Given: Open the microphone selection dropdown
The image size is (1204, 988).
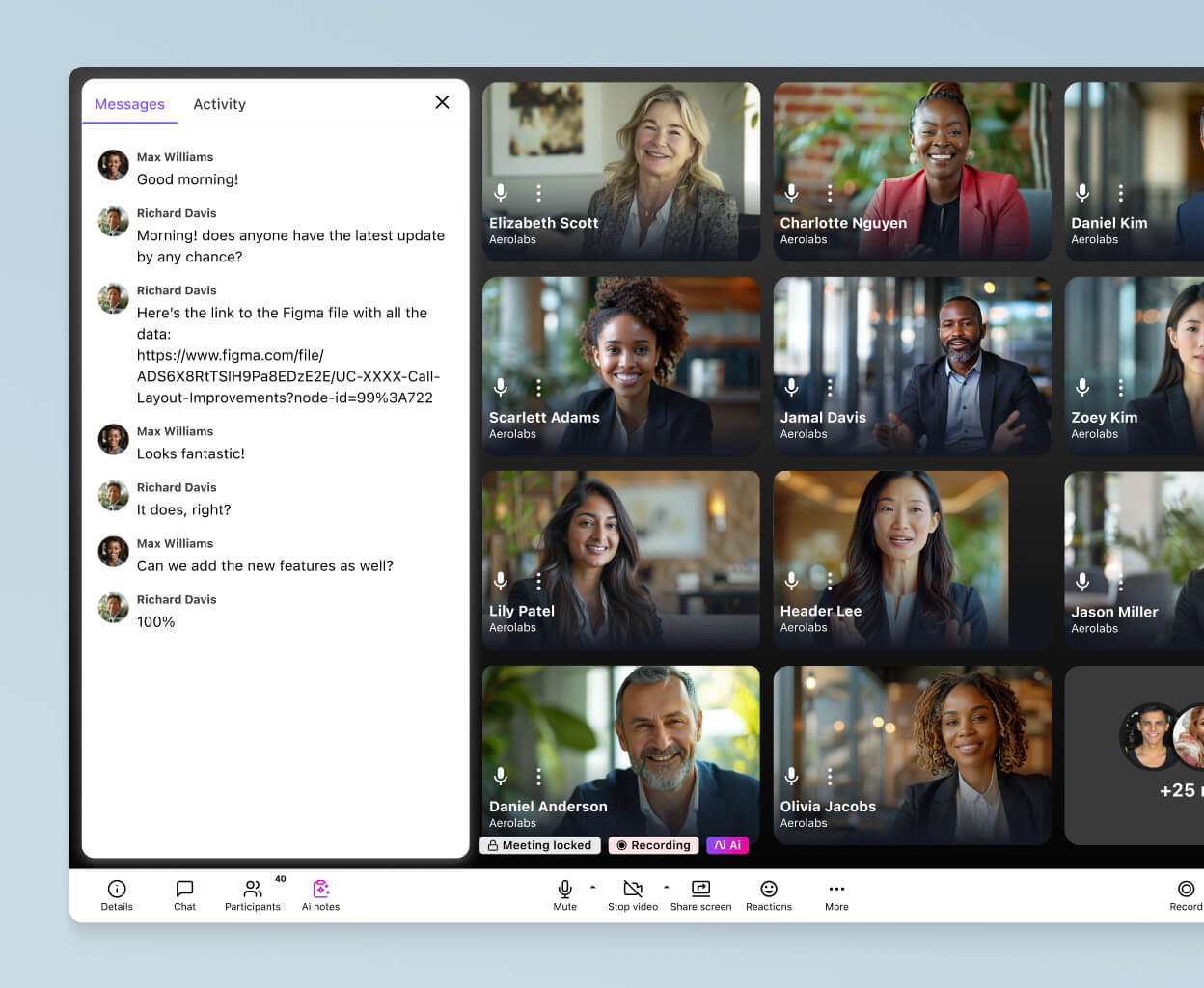Looking at the screenshot, I should coord(592,888).
